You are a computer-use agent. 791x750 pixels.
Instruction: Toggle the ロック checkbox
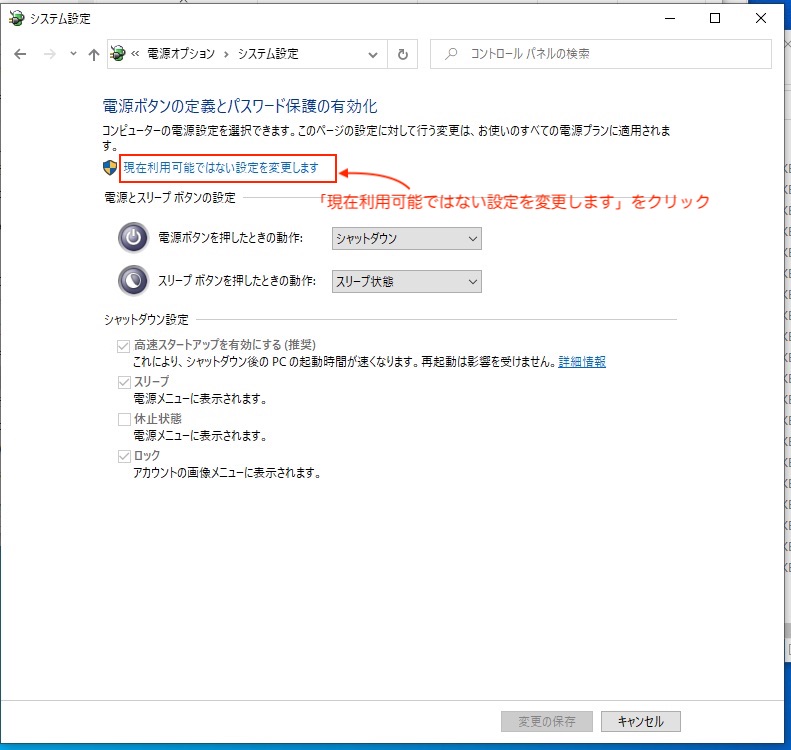[124, 456]
